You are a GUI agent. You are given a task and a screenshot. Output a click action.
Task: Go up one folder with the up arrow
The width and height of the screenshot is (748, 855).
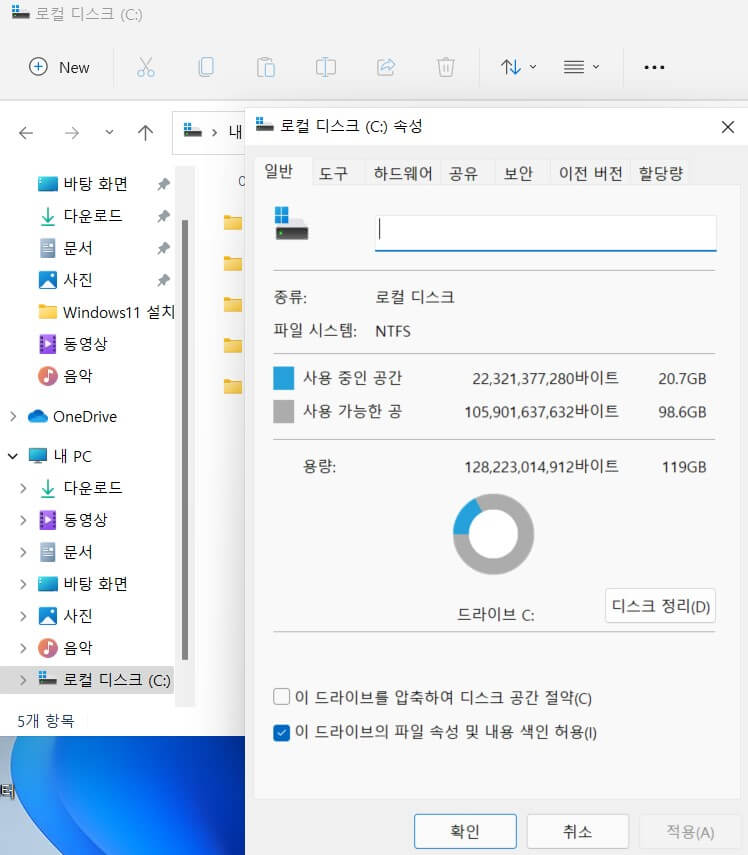click(x=145, y=133)
